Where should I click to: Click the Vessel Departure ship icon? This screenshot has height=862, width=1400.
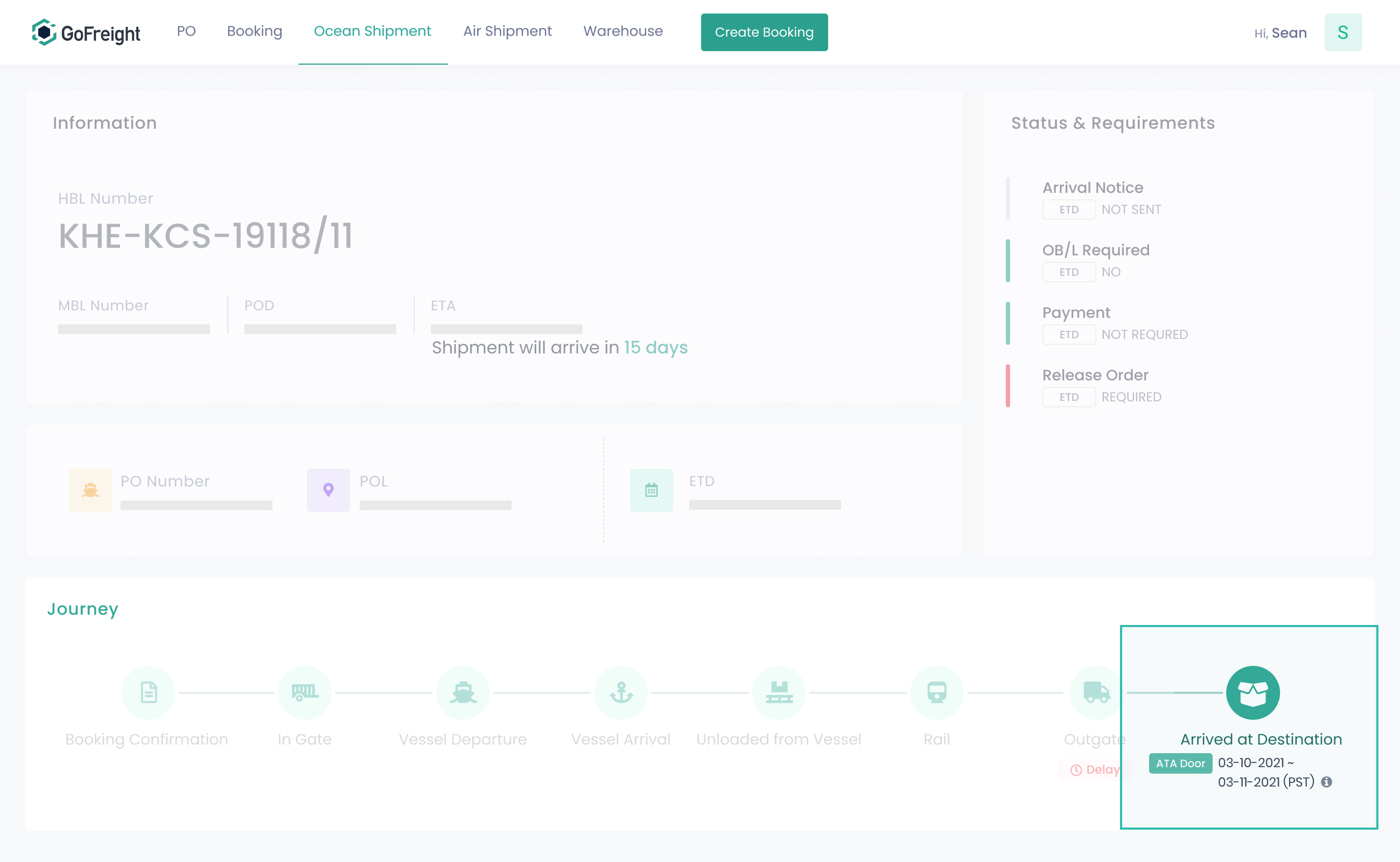click(x=463, y=693)
